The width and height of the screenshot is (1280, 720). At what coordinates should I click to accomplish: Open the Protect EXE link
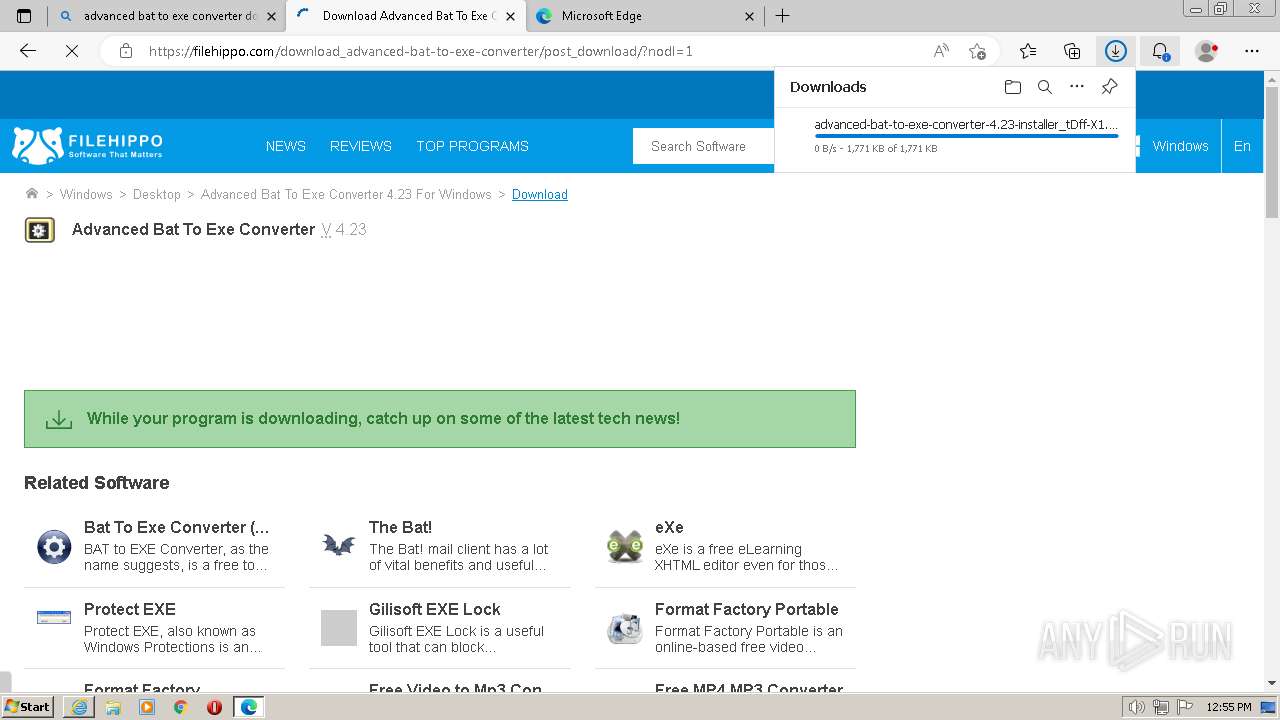(130, 609)
